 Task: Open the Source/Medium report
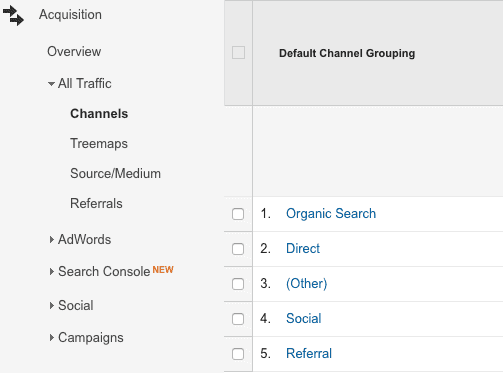pyautogui.click(x=115, y=174)
